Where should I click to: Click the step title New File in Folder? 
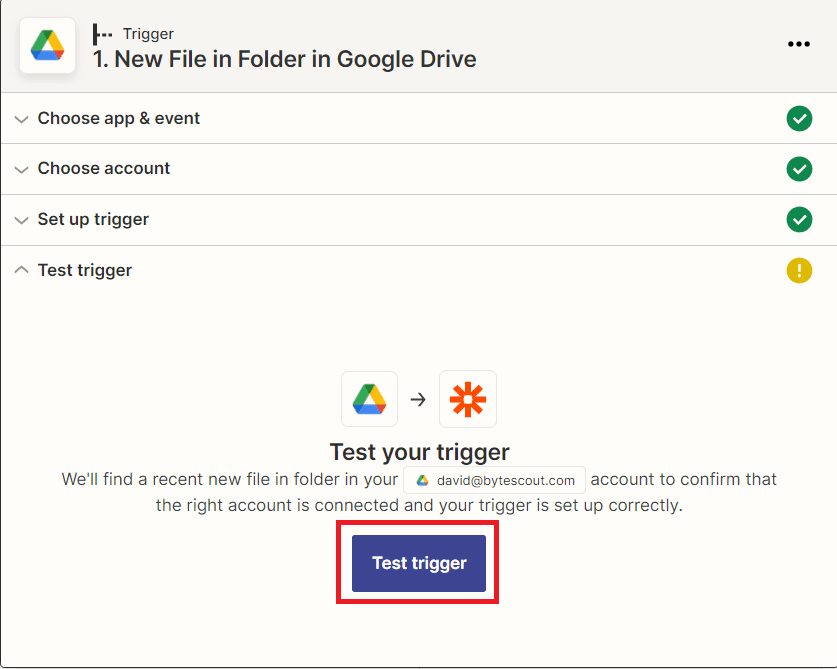coord(284,59)
